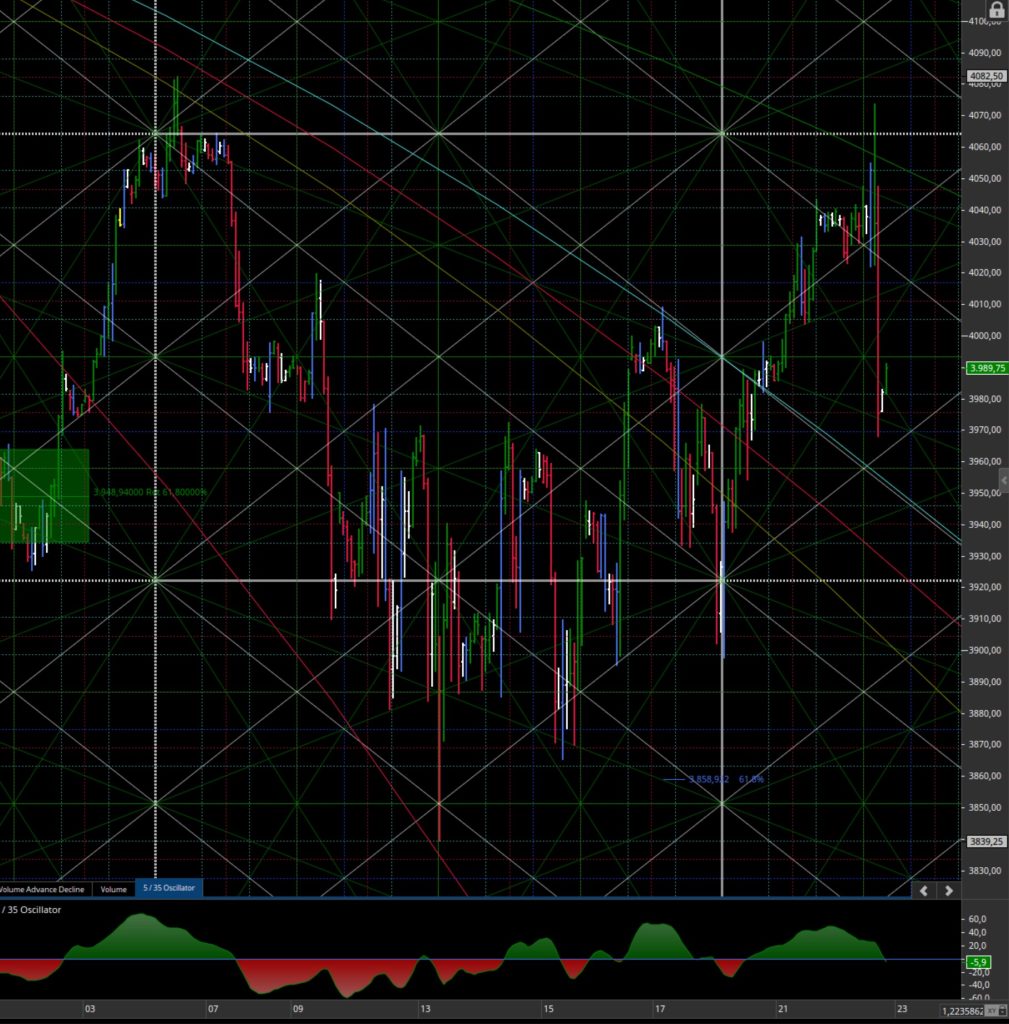Image resolution: width=1009 pixels, height=1024 pixels.
Task: Switch to the Volume indicator tab
Action: 114,889
